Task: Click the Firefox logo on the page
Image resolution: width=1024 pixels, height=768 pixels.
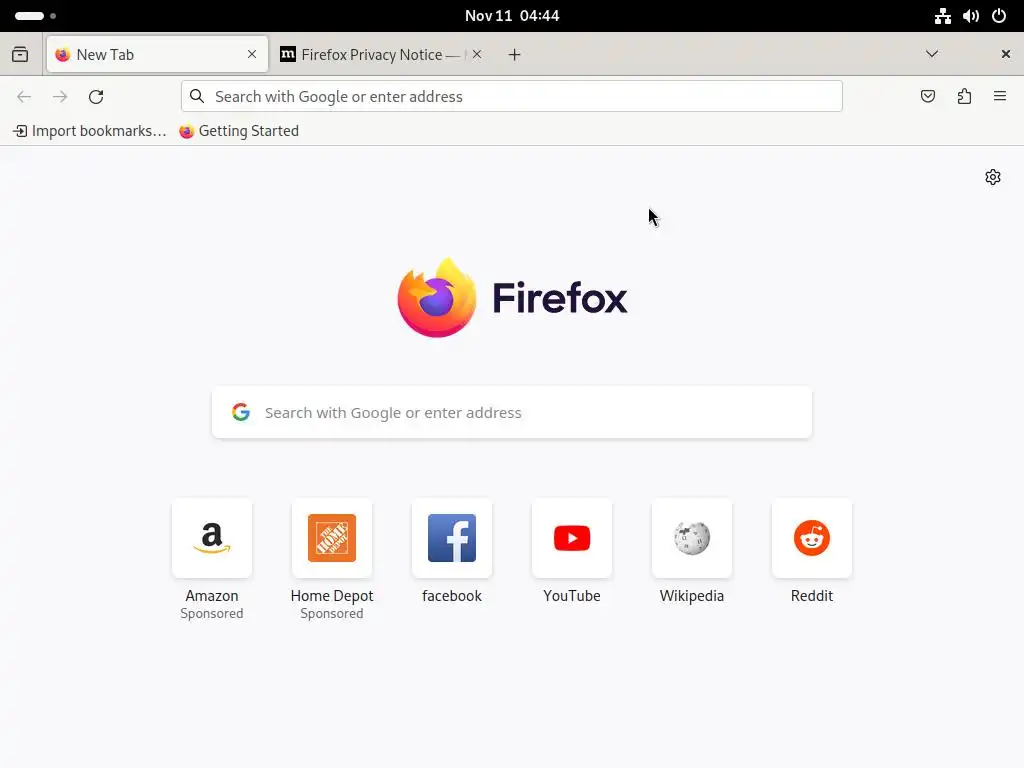Action: click(x=512, y=298)
